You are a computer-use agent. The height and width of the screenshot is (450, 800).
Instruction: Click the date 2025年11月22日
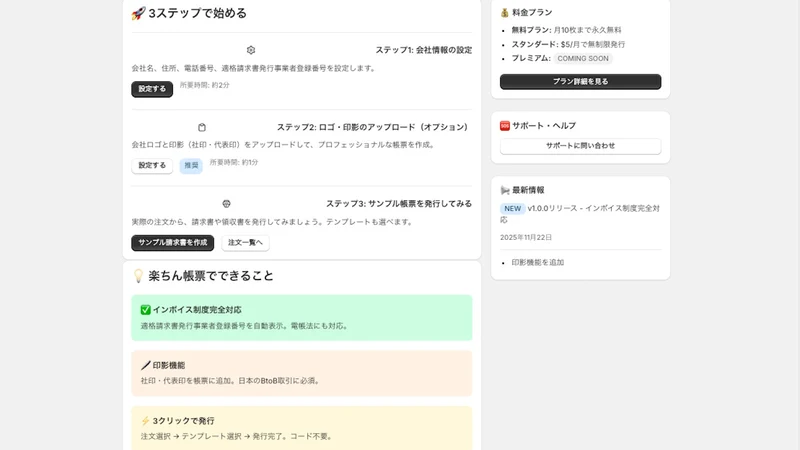(x=526, y=238)
